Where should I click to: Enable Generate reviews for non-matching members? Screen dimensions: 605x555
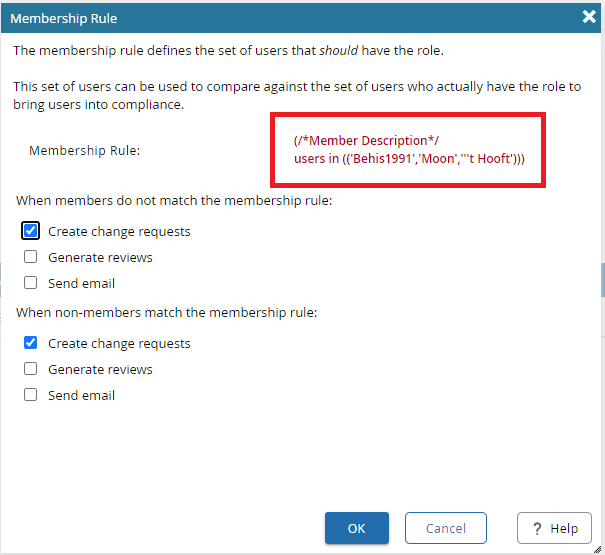tap(31, 257)
